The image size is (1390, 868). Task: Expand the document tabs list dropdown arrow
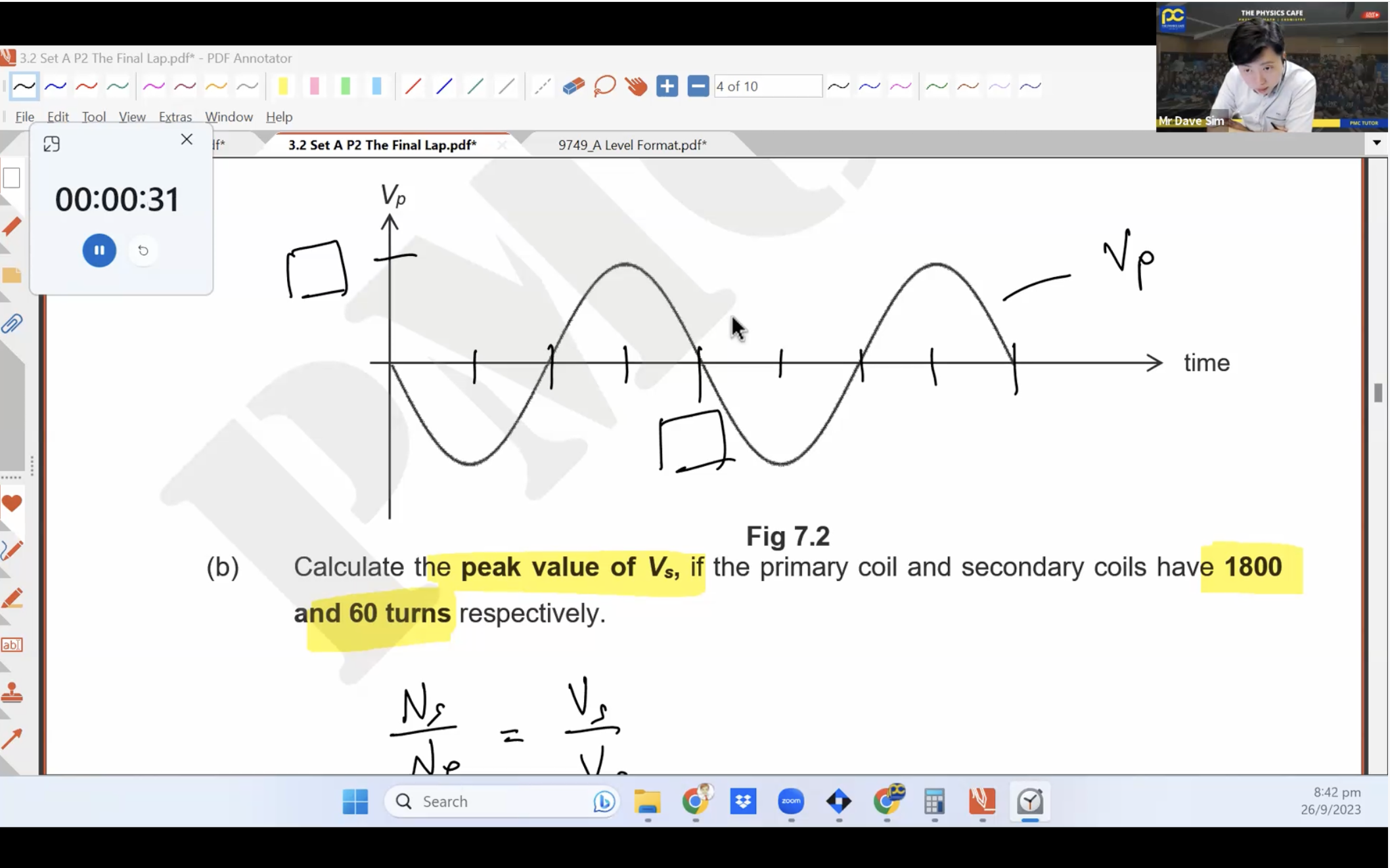[1377, 142]
